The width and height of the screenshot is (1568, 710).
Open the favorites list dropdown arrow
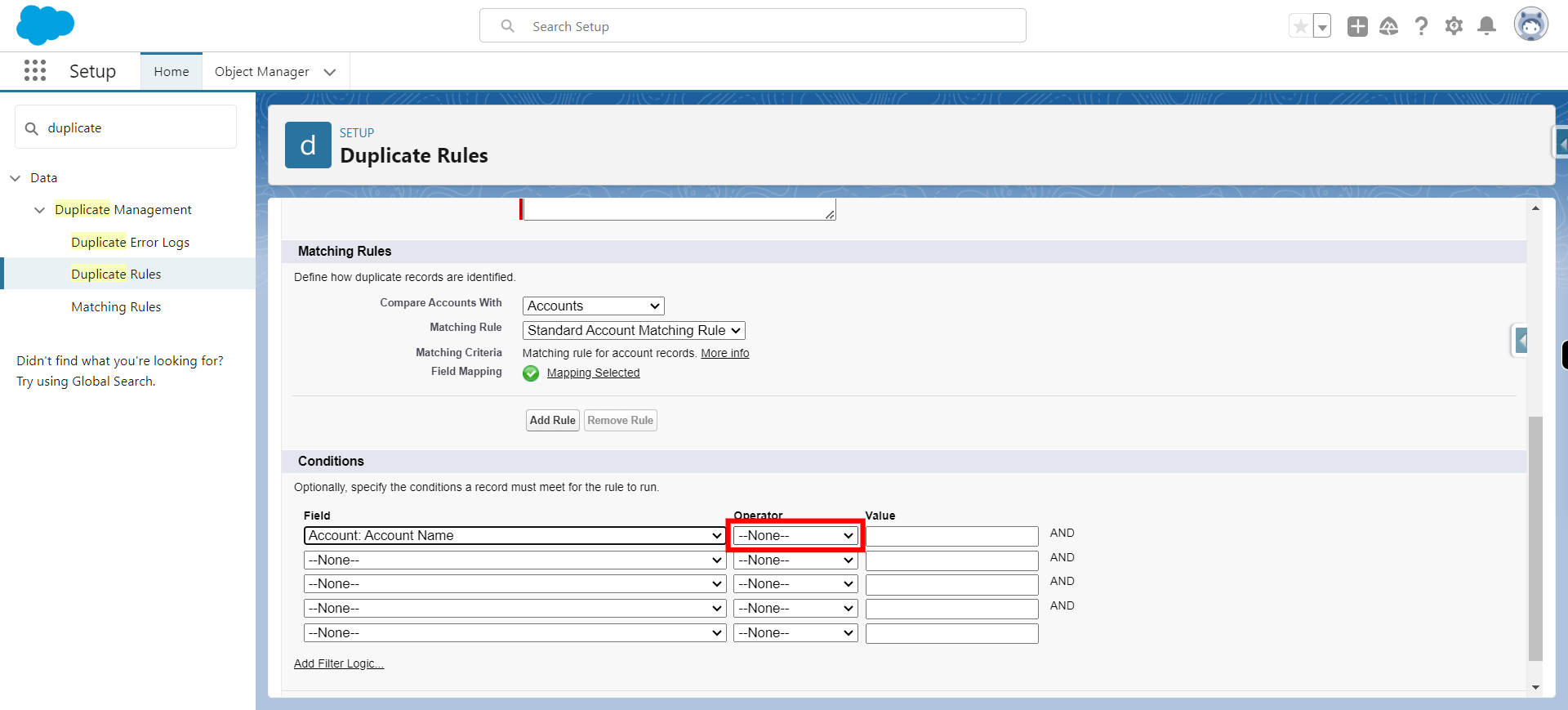pyautogui.click(x=1322, y=26)
